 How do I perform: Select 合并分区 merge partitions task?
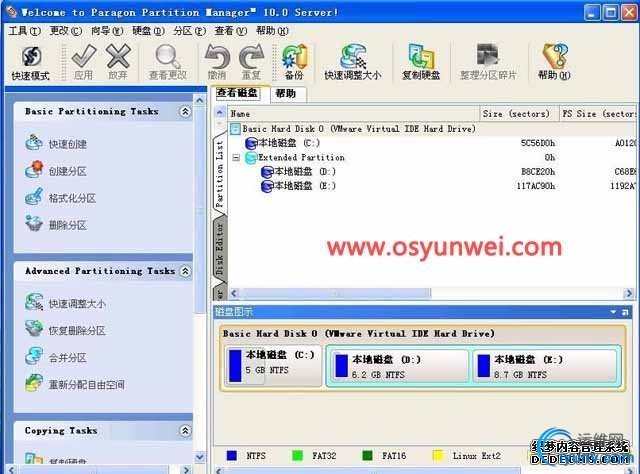pos(56,357)
